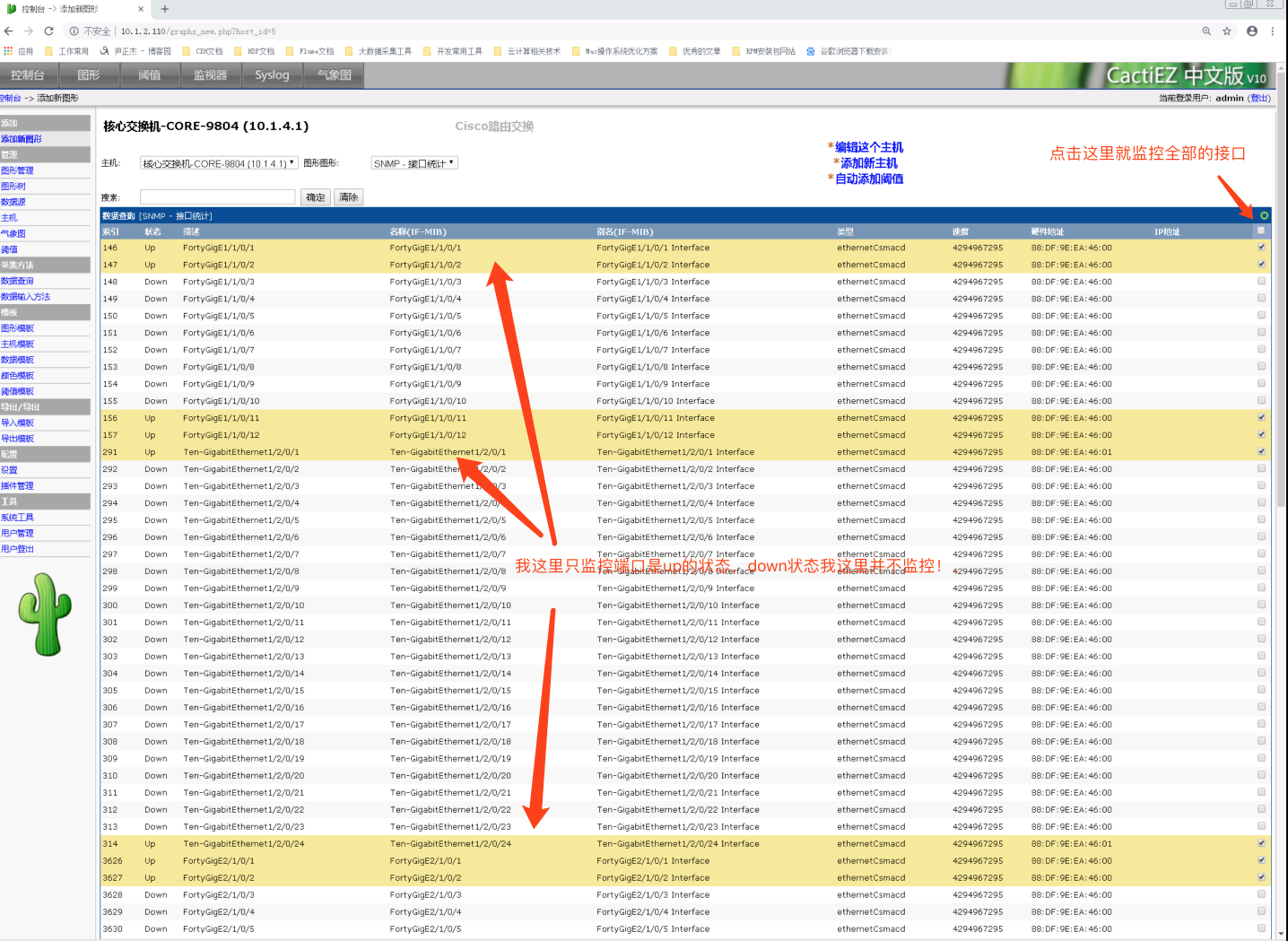Viewport: 1288px width, 941px height.
Task: Close the 控制台 browser tab
Action: click(141, 9)
